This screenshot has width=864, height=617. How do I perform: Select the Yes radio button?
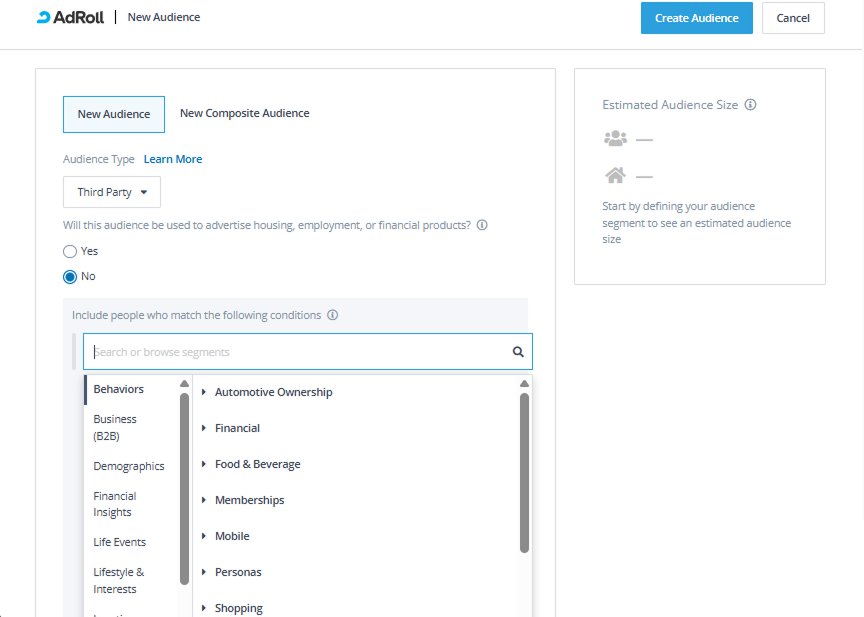(70, 252)
